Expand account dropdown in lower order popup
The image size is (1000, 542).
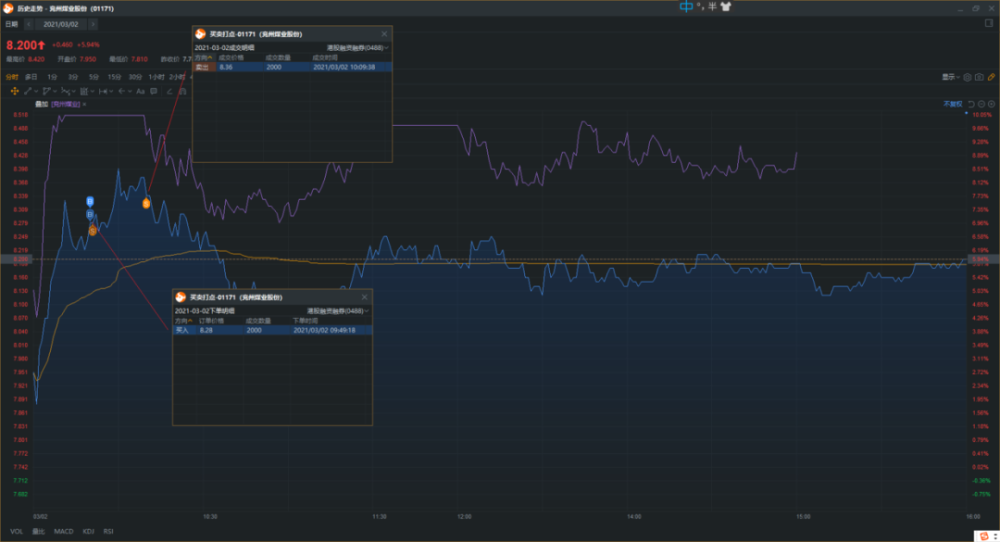pos(338,311)
